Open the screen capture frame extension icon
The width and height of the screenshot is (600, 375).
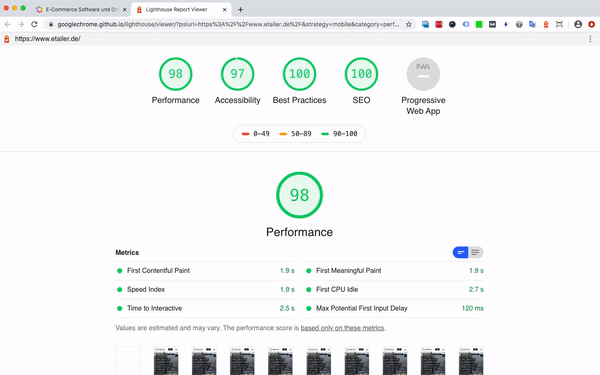click(x=559, y=24)
